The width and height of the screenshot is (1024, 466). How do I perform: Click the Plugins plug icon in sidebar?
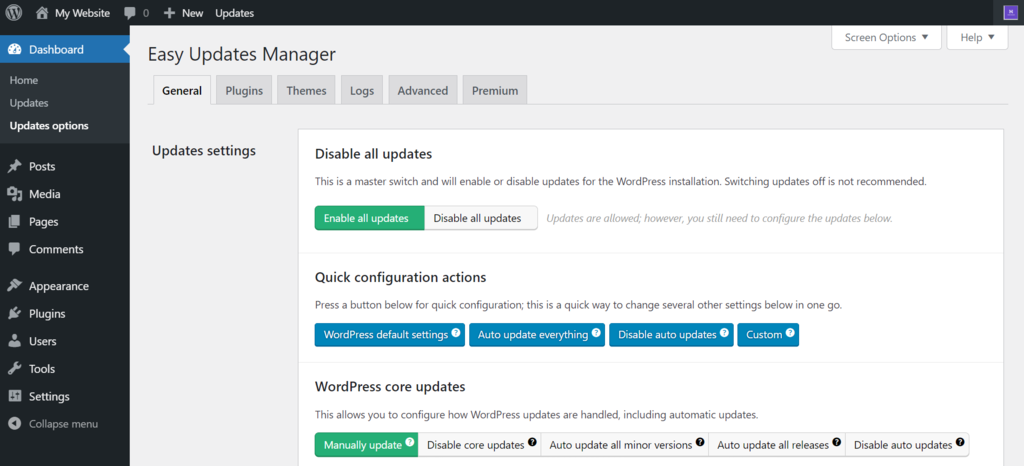(x=14, y=314)
